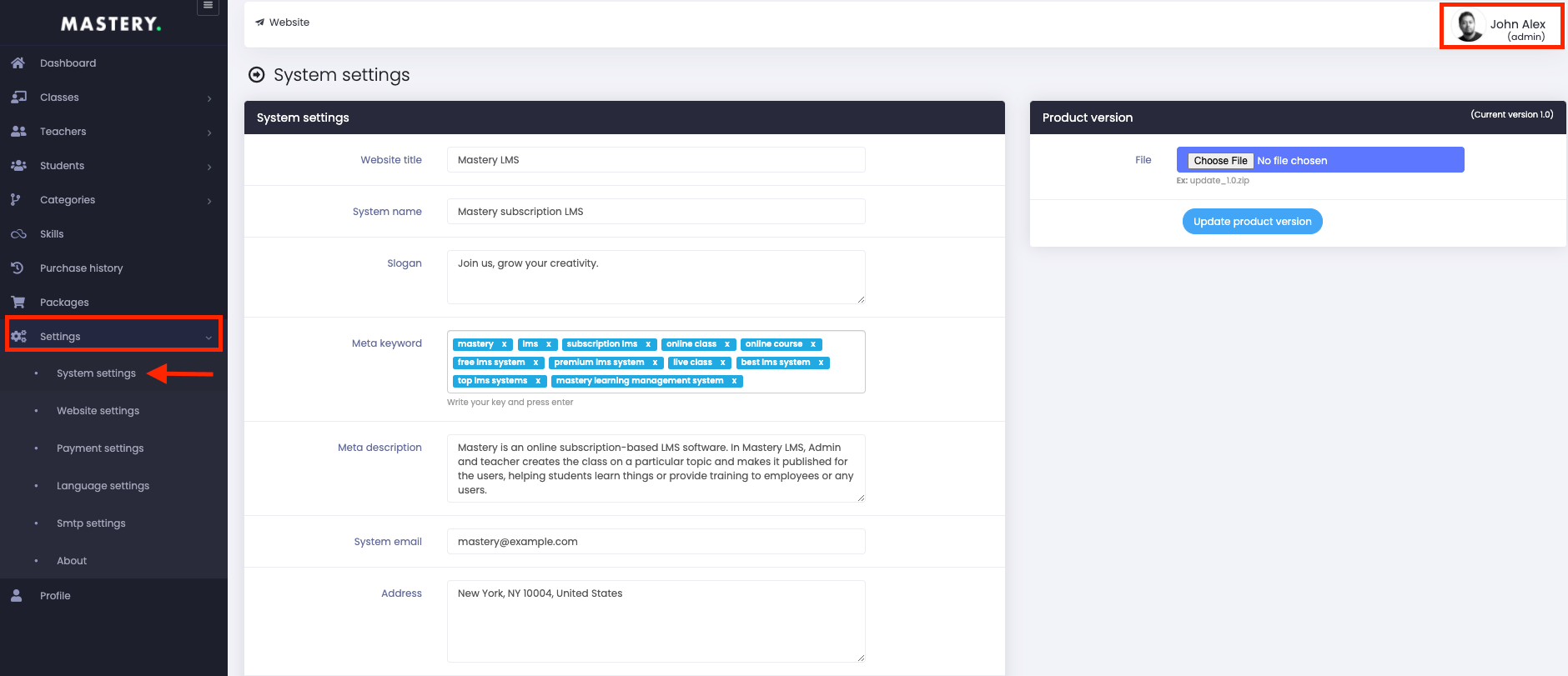The height and width of the screenshot is (676, 1568).
Task: Go to Smtp settings
Action: coord(91,523)
